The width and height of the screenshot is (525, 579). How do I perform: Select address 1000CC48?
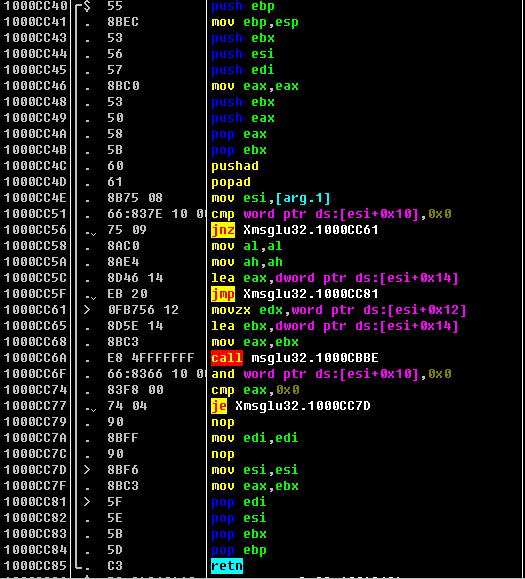click(35, 102)
